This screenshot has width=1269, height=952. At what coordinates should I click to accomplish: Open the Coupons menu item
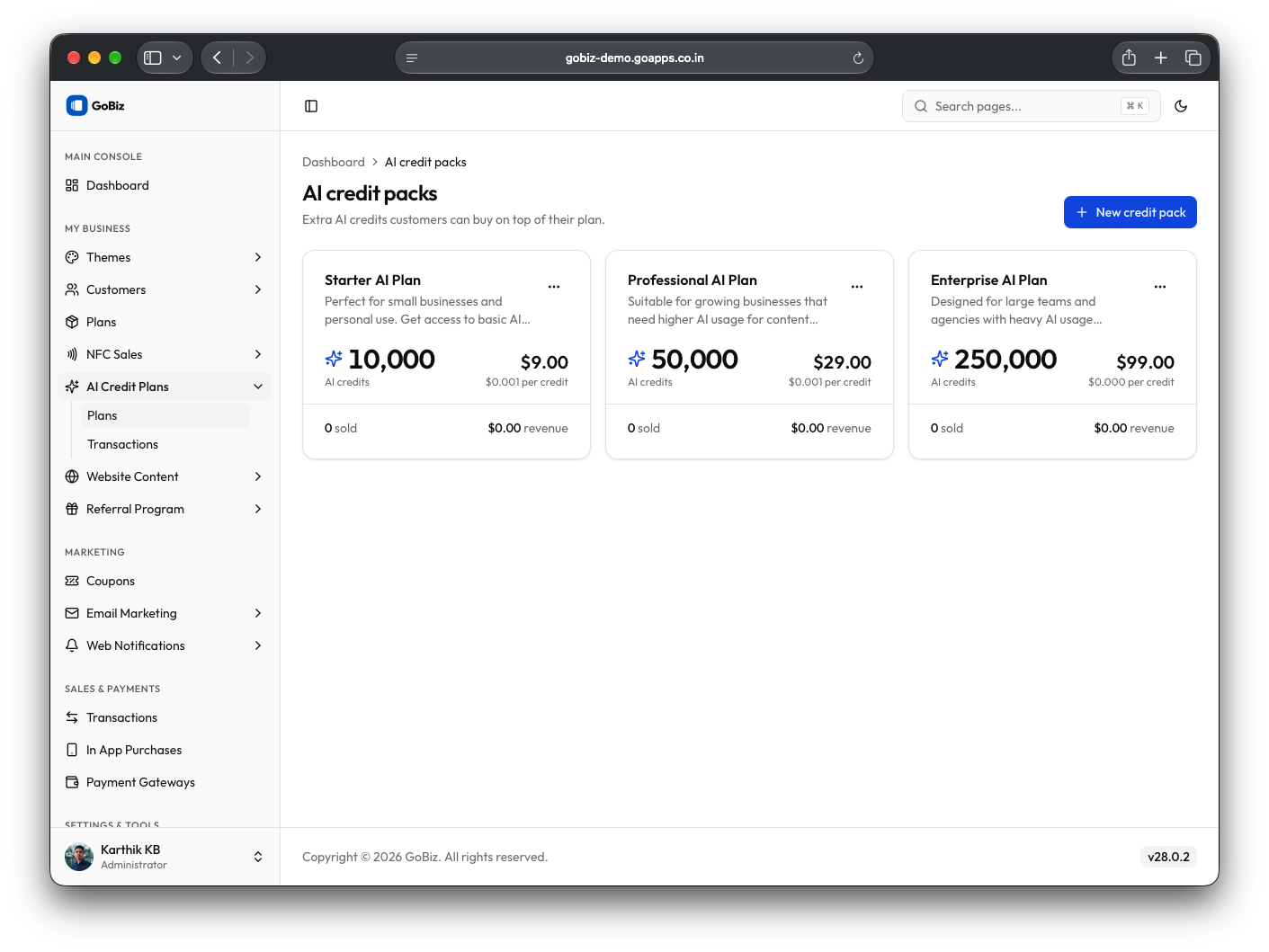click(x=165, y=581)
